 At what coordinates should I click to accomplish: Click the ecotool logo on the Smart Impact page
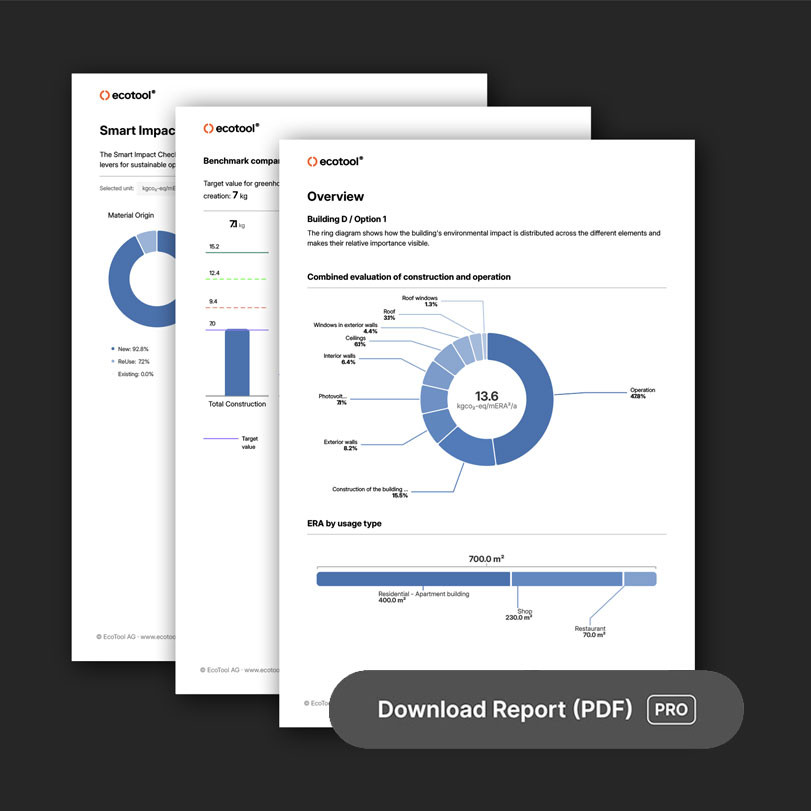127,95
